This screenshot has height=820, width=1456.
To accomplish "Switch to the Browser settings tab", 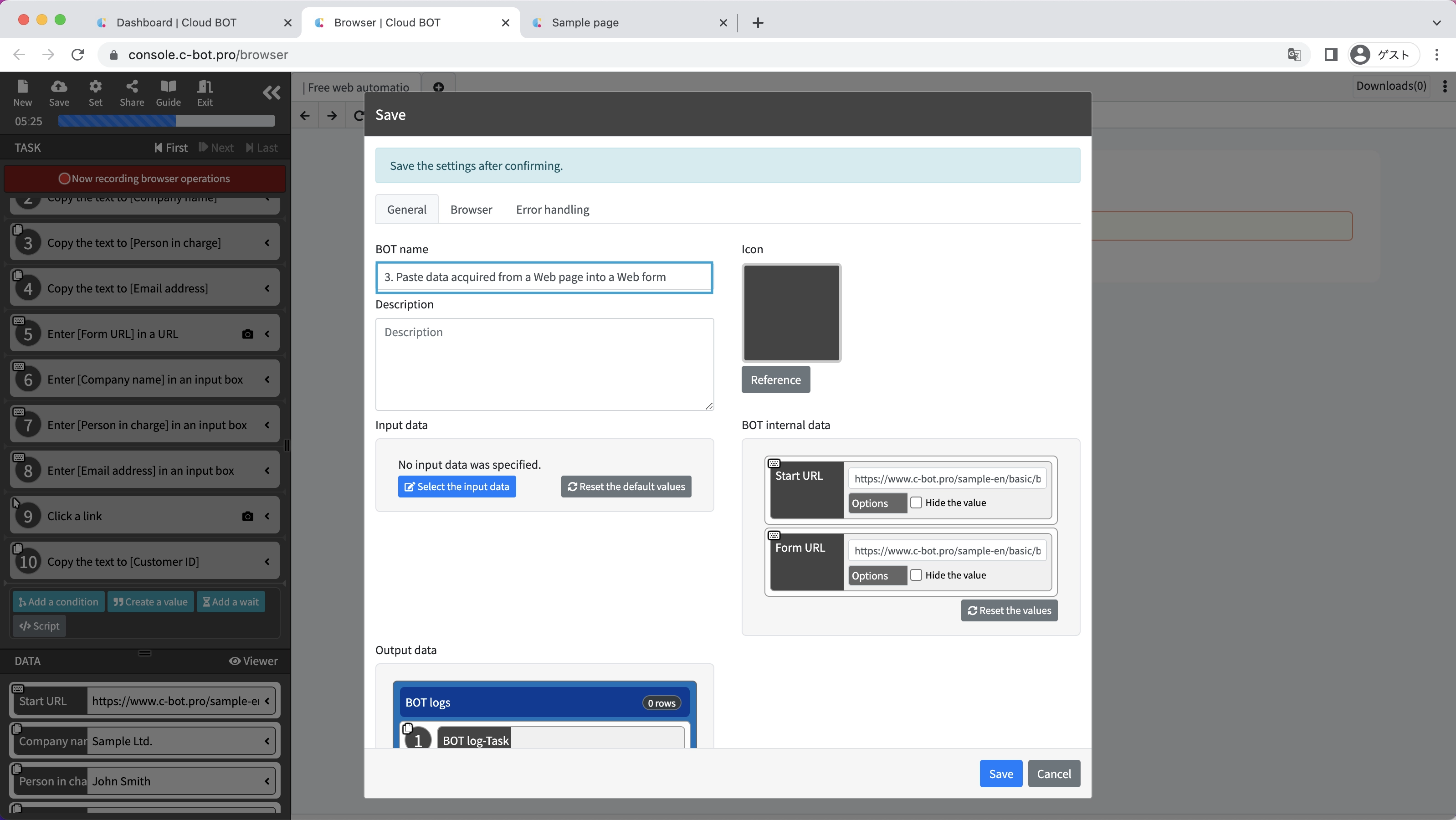I will click(471, 210).
